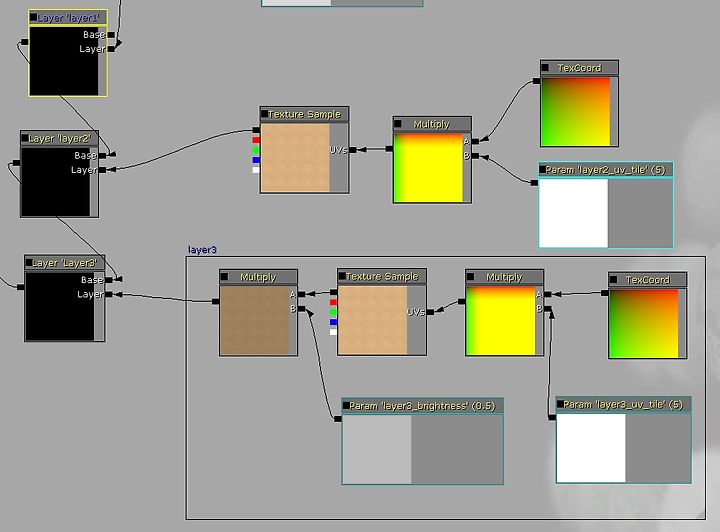This screenshot has width=720, height=532.
Task: Click red channel pin on layer2's Texture Sample
Action: (x=256, y=140)
